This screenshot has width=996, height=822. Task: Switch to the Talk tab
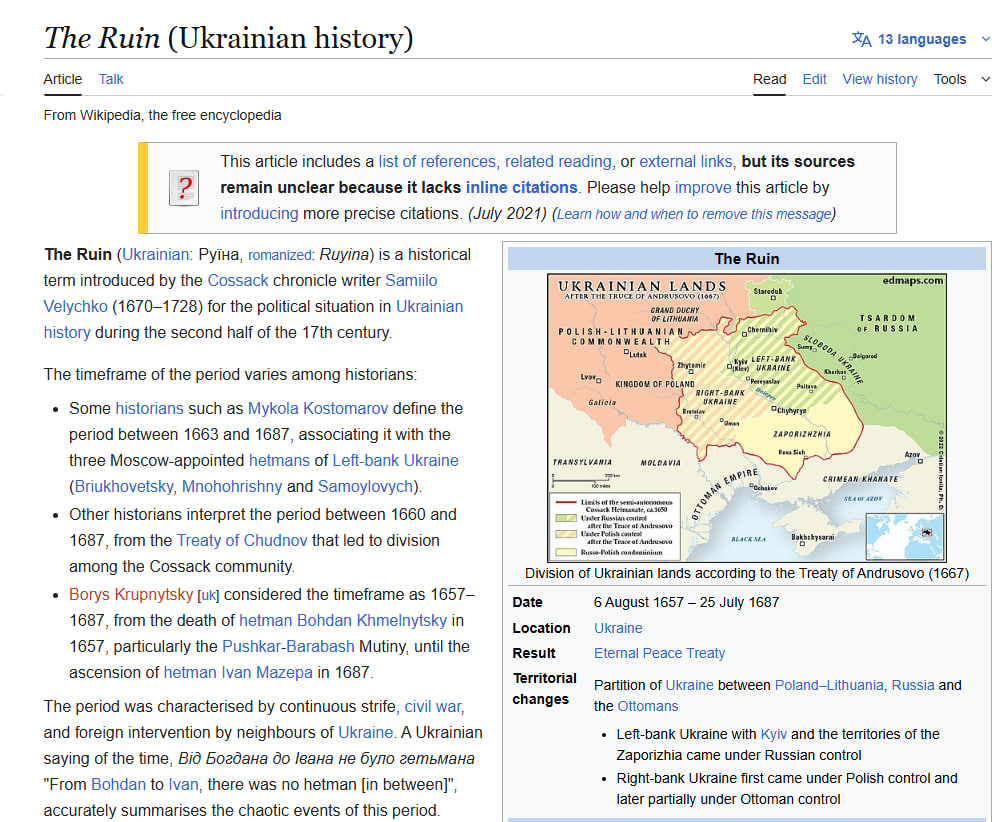coord(111,79)
